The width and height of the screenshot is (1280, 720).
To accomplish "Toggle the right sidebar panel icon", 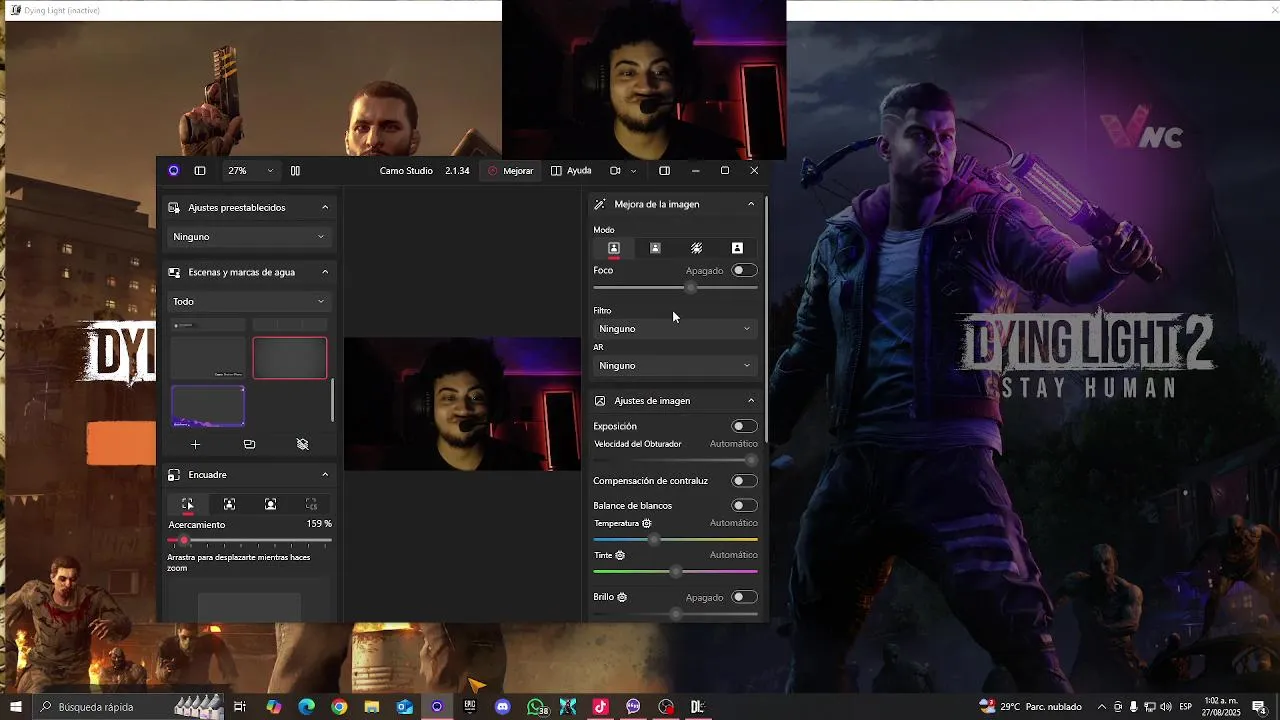I will pyautogui.click(x=664, y=171).
